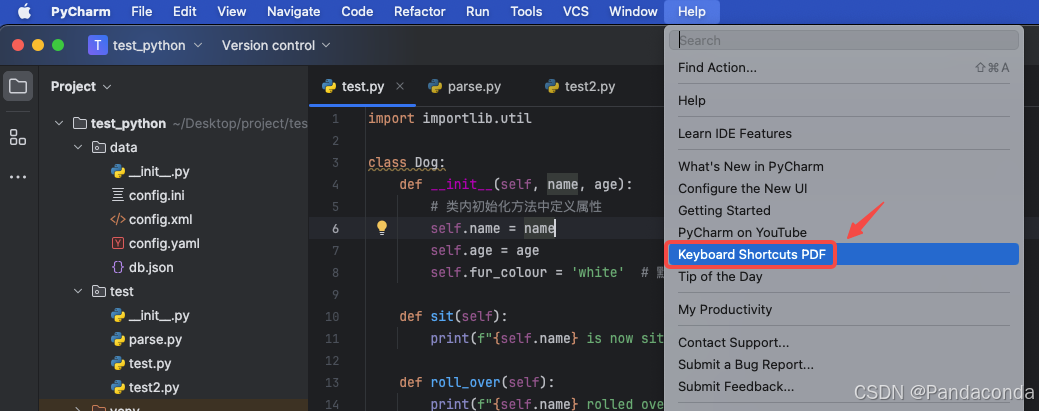Image resolution: width=1039 pixels, height=411 pixels.
Task: Click the 'class Dog:' code line
Action: 408,162
